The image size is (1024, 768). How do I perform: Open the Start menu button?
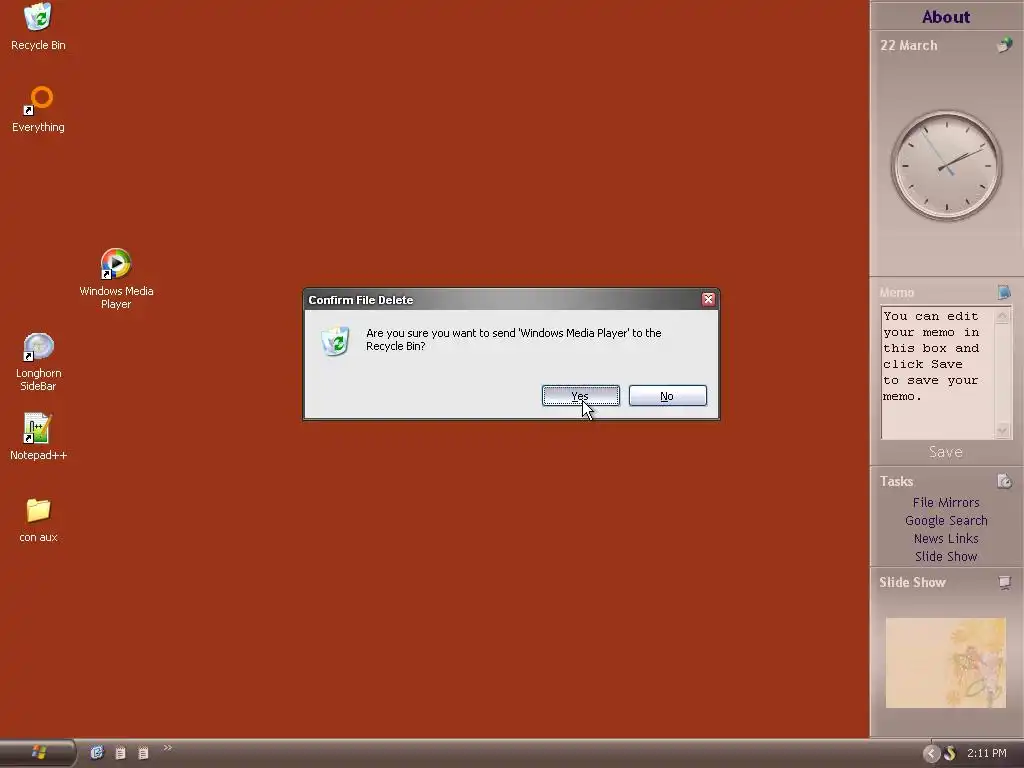38,753
